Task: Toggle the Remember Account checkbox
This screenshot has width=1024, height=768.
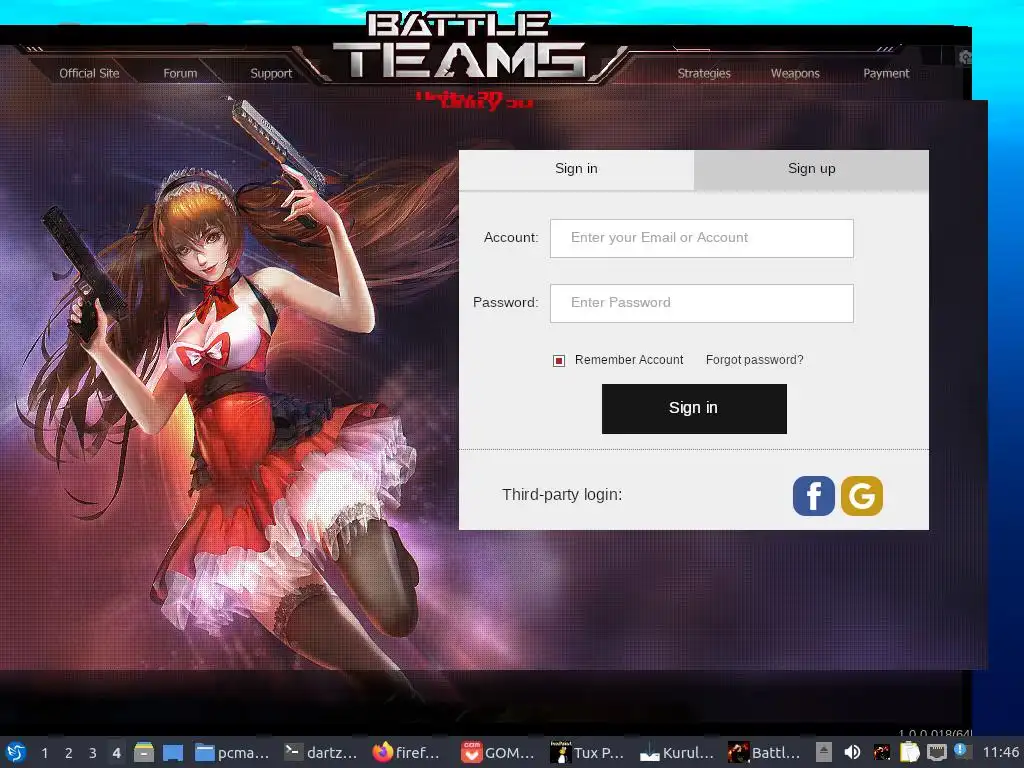Action: (559, 360)
